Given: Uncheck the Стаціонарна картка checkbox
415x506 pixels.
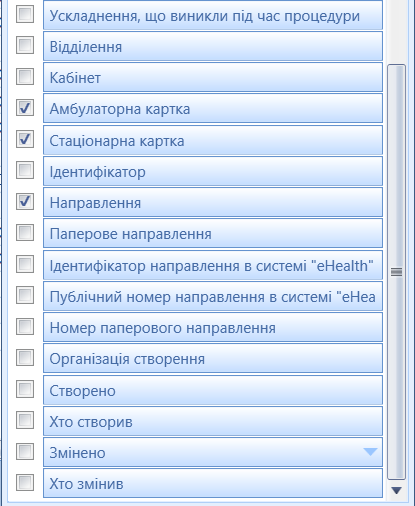Looking at the screenshot, I should [25, 139].
